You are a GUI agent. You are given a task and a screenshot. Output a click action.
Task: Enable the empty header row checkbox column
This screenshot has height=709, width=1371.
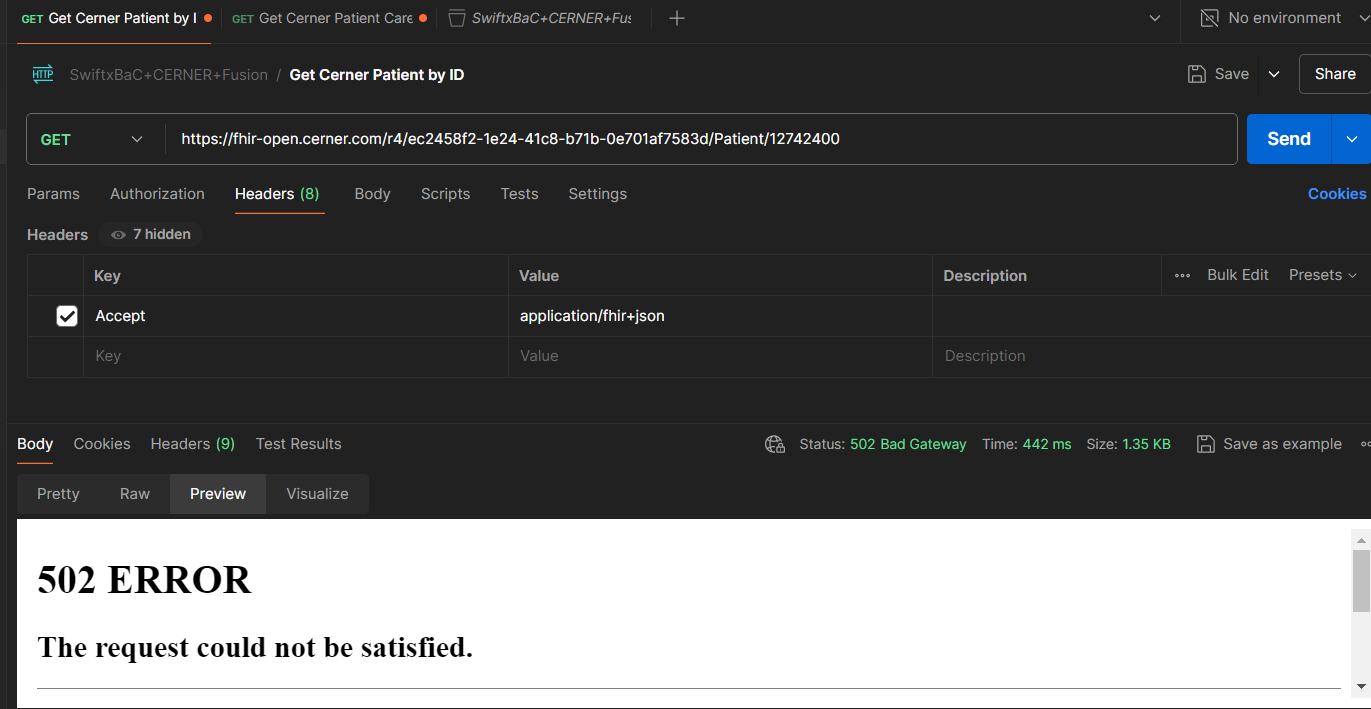click(x=66, y=355)
